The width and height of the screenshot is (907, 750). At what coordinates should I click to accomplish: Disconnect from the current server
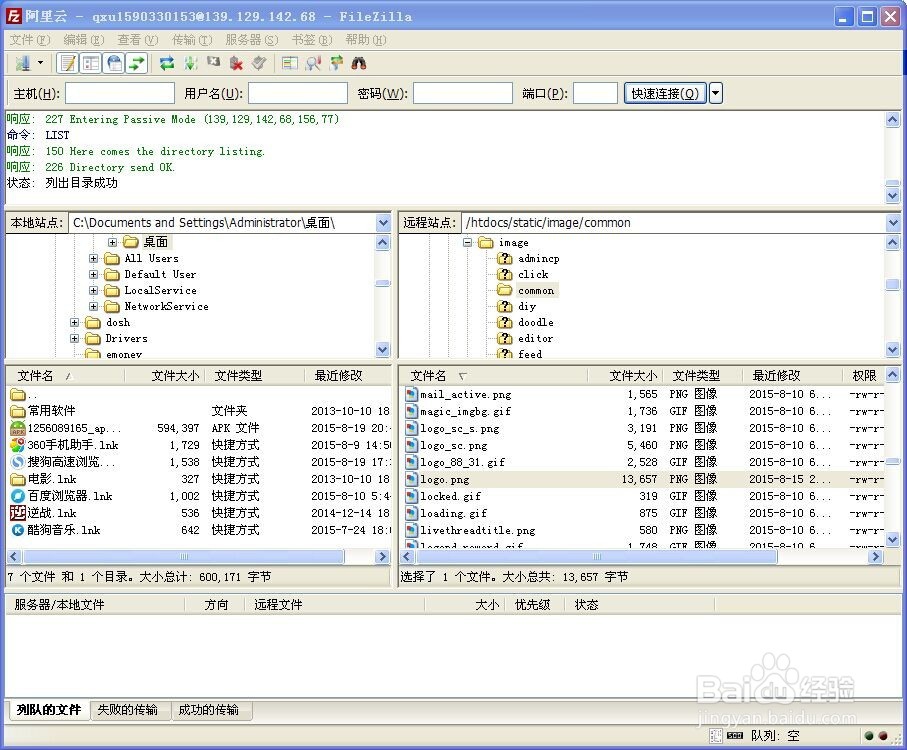(236, 63)
